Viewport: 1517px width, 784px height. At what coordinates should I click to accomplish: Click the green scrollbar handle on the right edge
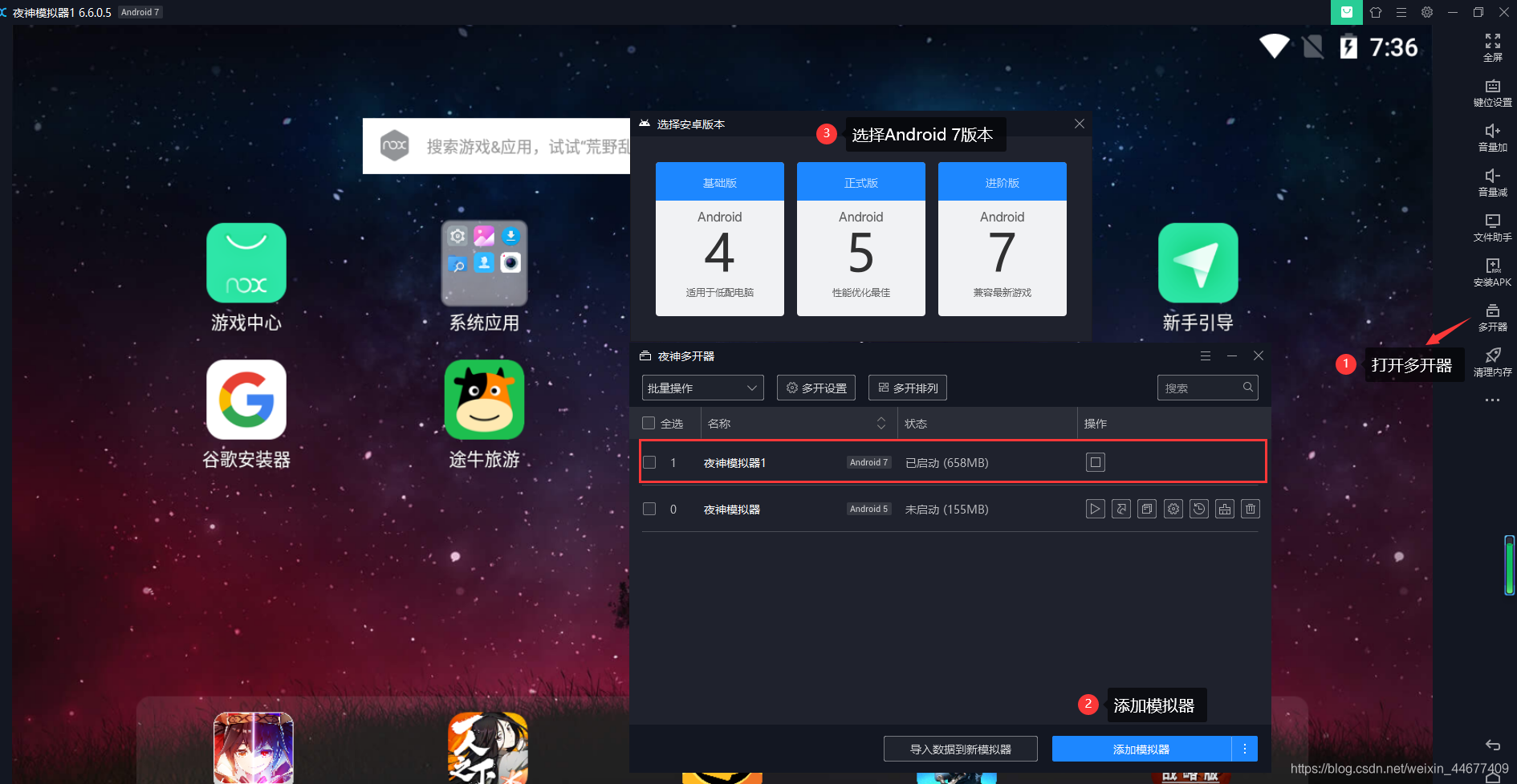click(x=1510, y=566)
